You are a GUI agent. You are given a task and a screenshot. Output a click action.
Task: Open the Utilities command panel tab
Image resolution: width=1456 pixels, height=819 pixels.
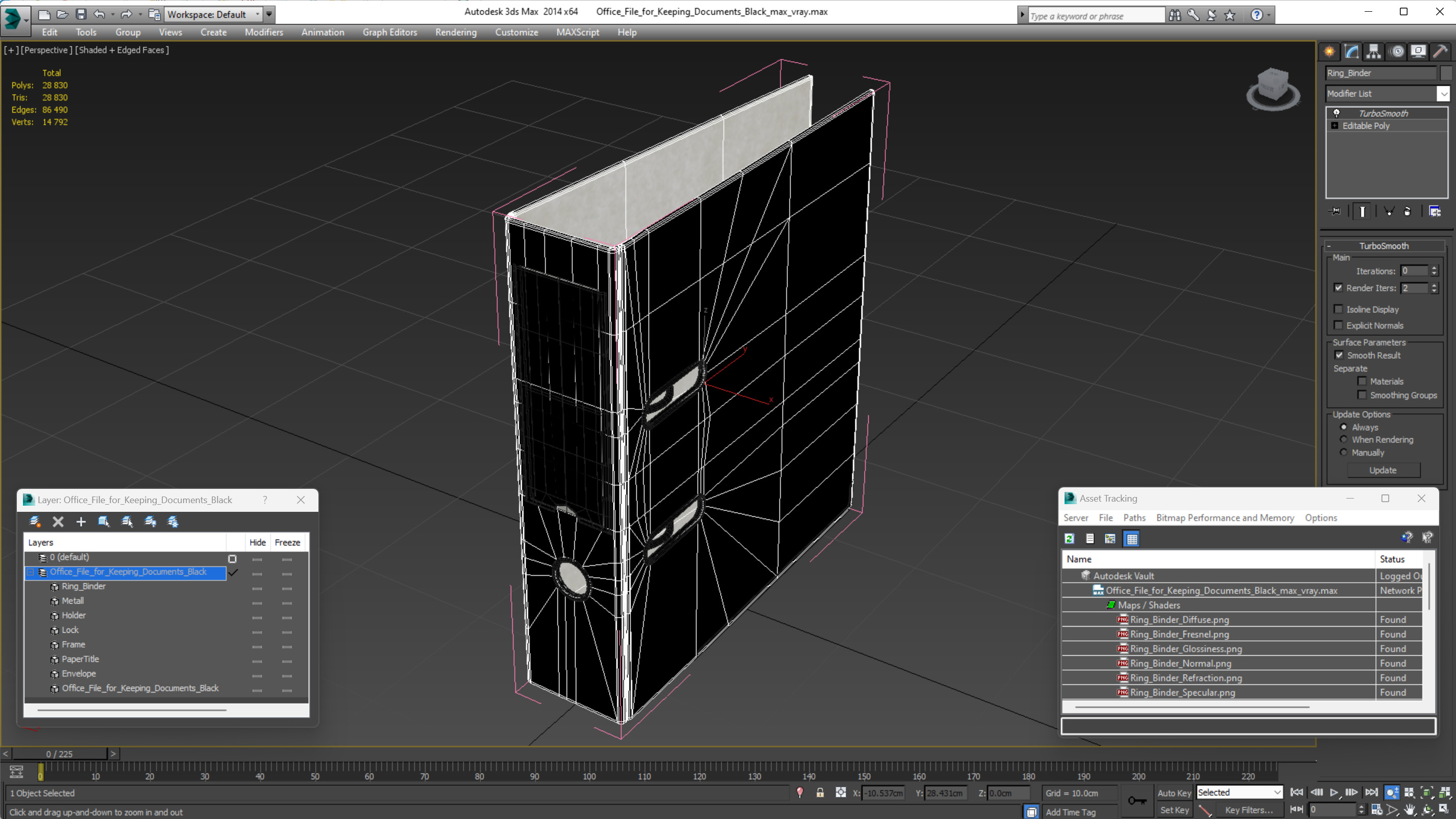pos(1440,52)
